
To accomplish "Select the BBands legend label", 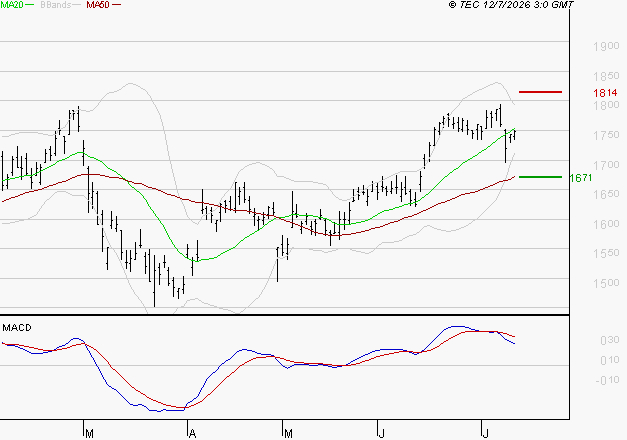I will pyautogui.click(x=56, y=5).
